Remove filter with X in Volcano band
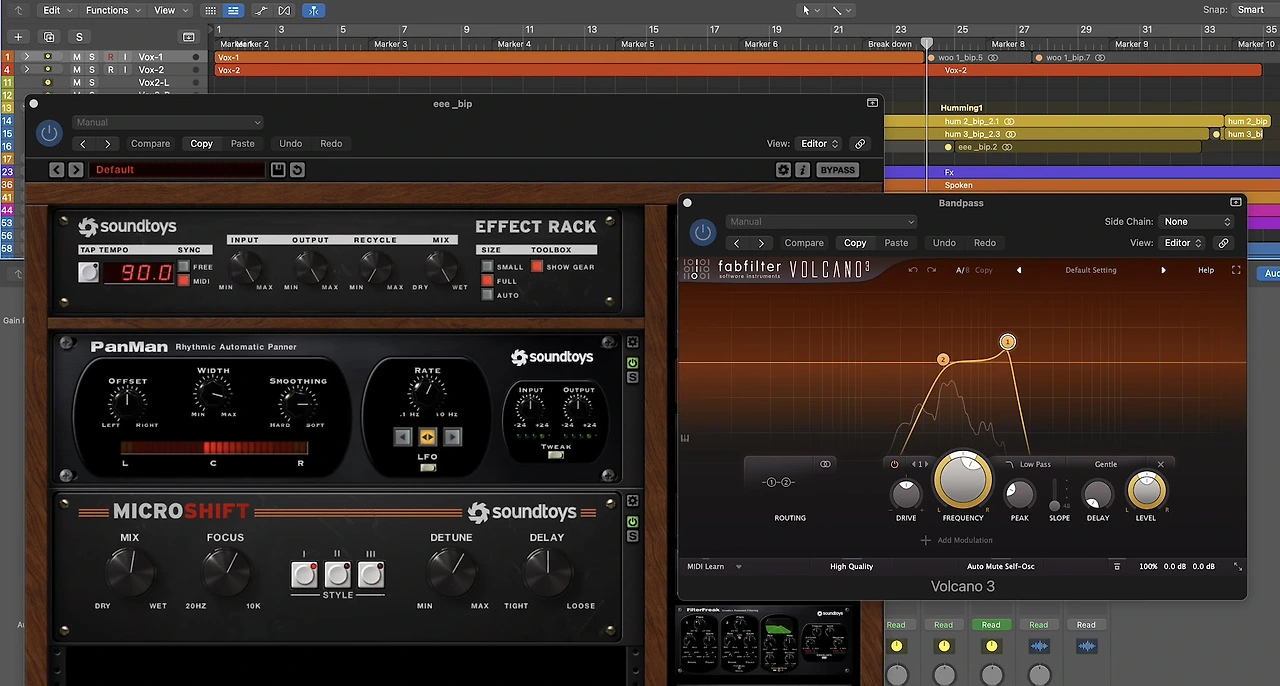 [1161, 464]
